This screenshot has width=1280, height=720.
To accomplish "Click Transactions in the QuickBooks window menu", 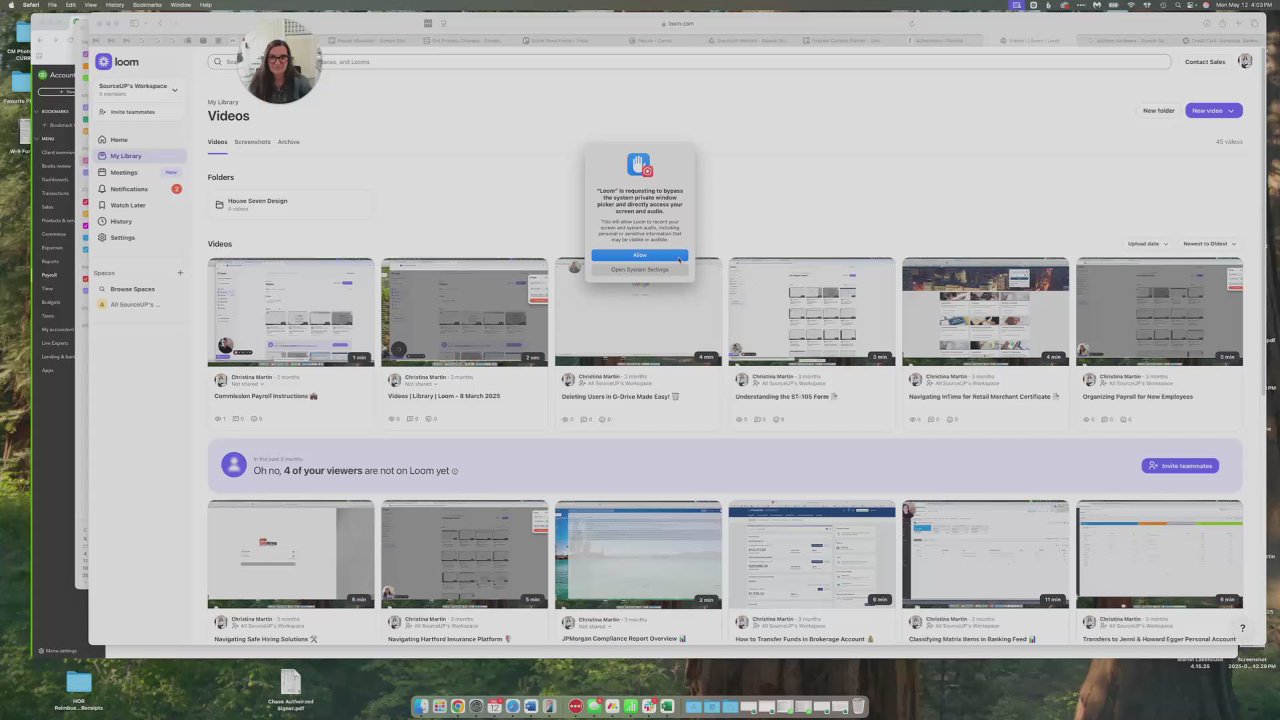I will 55,193.
